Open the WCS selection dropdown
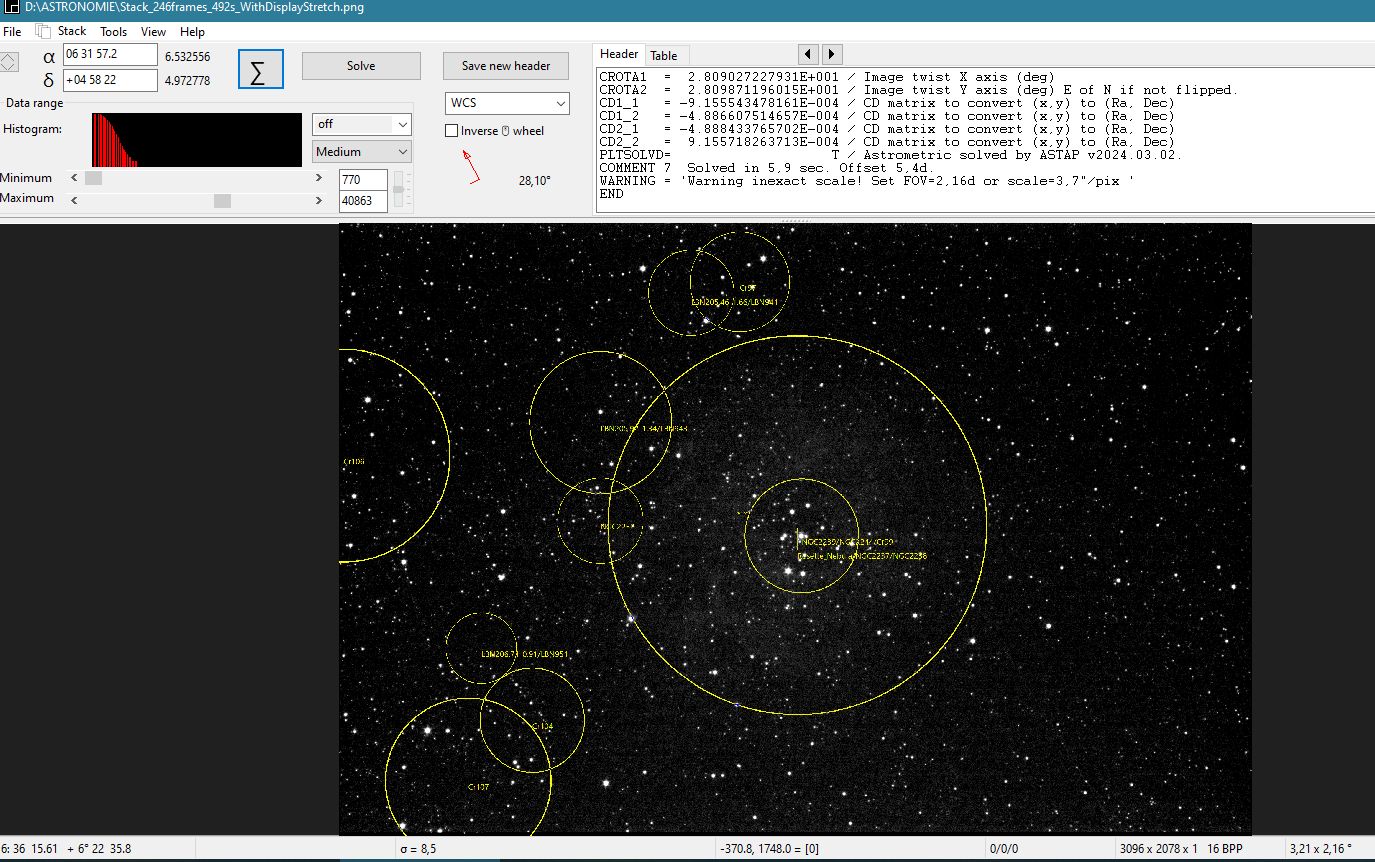 coord(506,103)
